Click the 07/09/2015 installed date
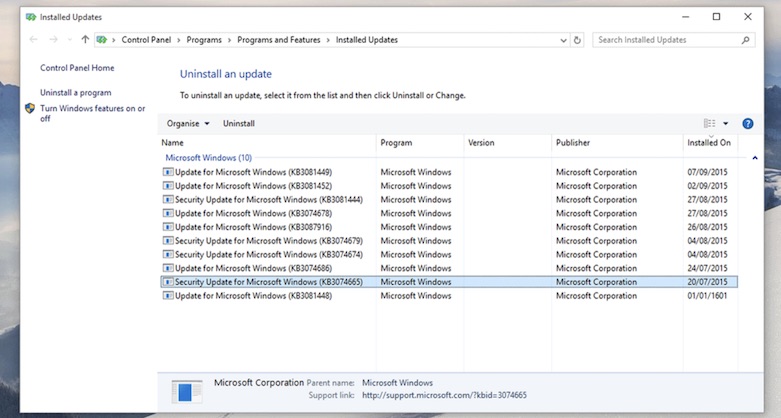The width and height of the screenshot is (781, 418). click(707, 172)
